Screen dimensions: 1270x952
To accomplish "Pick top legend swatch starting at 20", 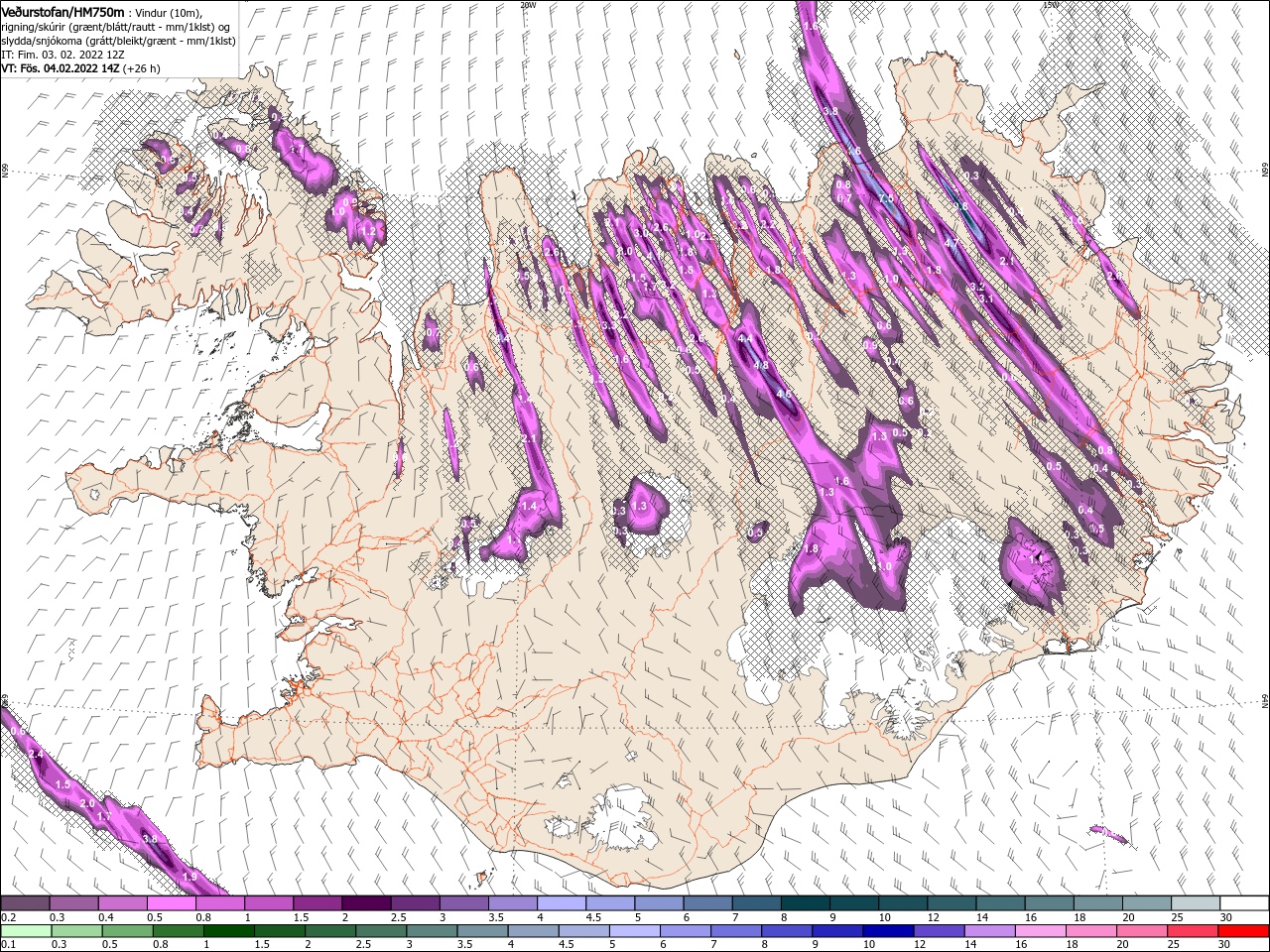I will [1148, 903].
